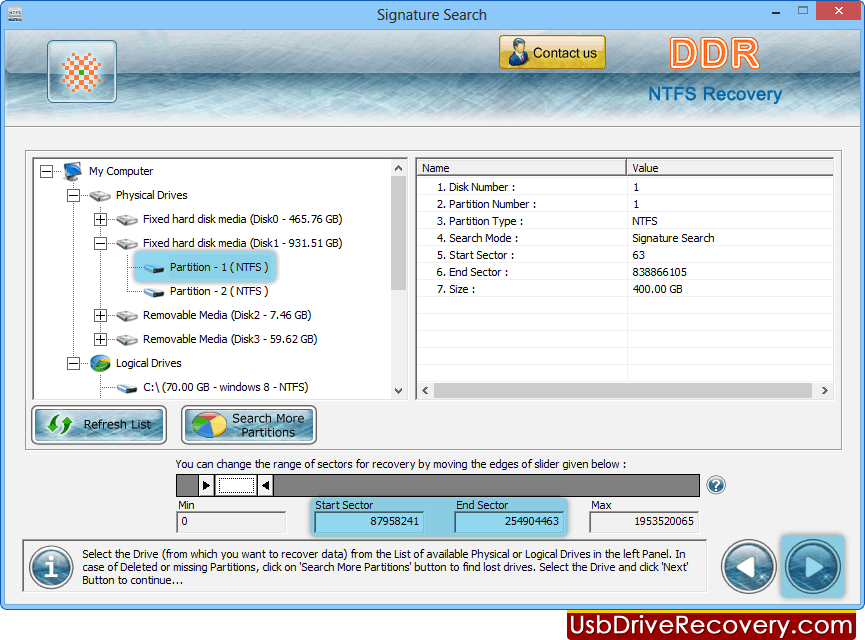Click the Partition - 2 drive icon
Image resolution: width=865 pixels, height=640 pixels.
click(154, 292)
